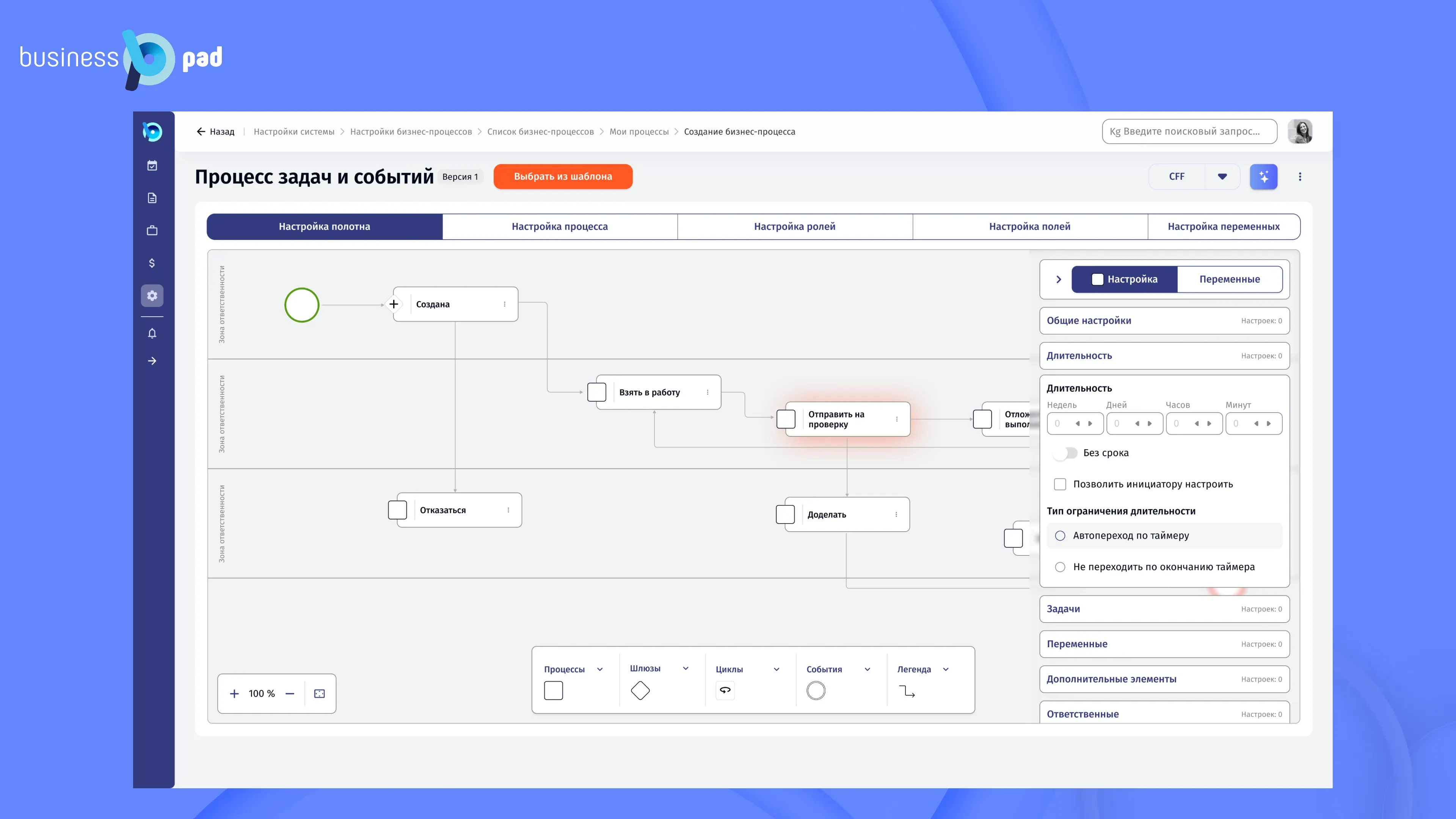Viewport: 1456px width, 819px height.
Task: Open the settings gear sidebar icon
Action: [x=152, y=296]
